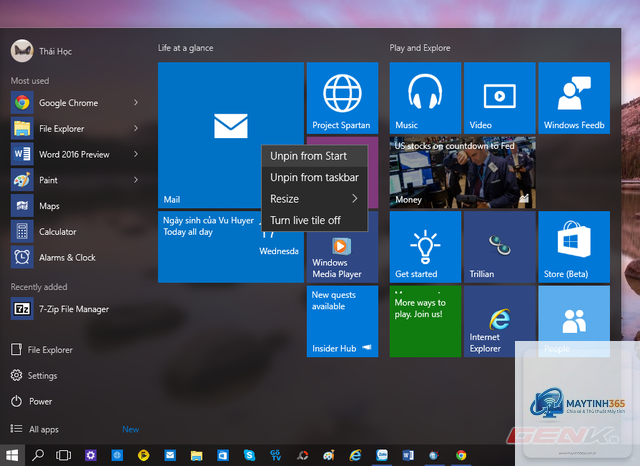Viewport: 640px width, 466px height.
Task: Open the yellow circular taskbar icon
Action: [x=144, y=455]
